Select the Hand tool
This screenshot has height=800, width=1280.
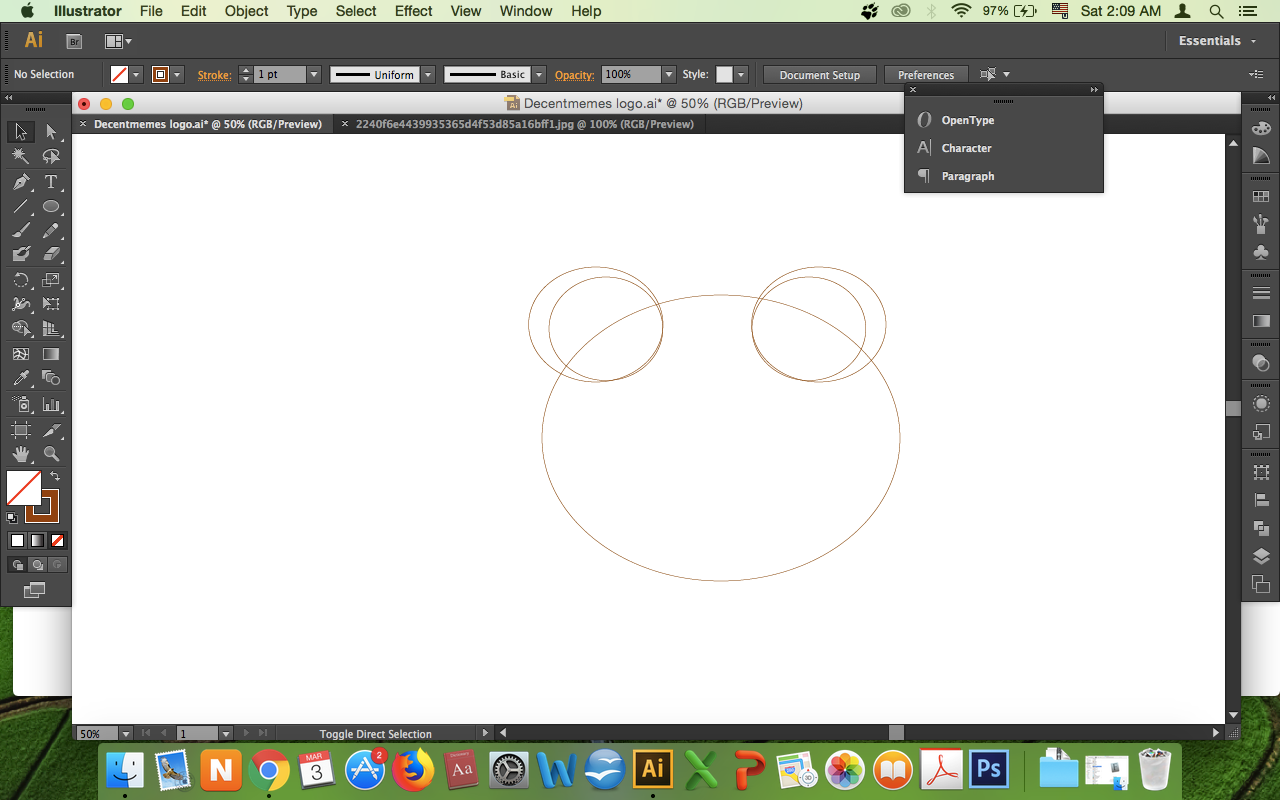pyautogui.click(x=21, y=454)
